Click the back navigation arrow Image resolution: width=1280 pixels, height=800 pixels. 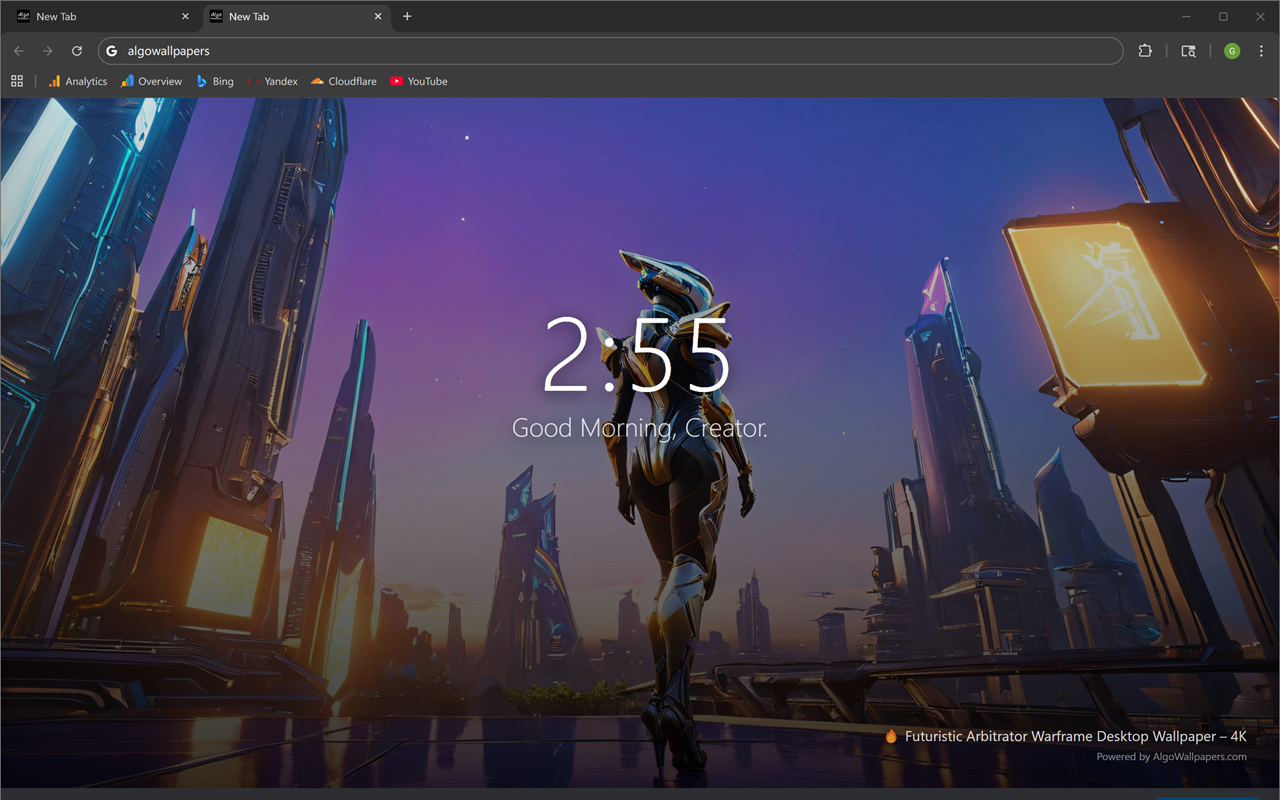(x=19, y=51)
